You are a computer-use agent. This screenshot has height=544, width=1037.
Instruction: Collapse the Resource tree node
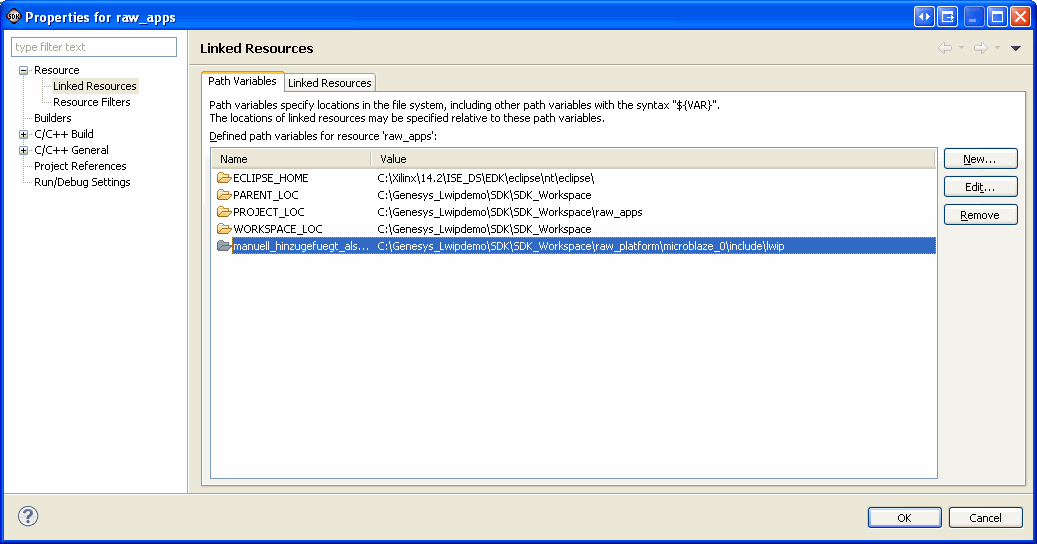click(24, 70)
